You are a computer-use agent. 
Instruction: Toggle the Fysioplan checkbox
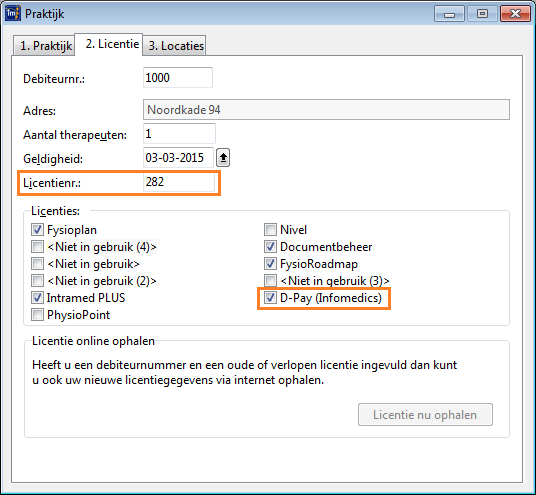pyautogui.click(x=37, y=230)
